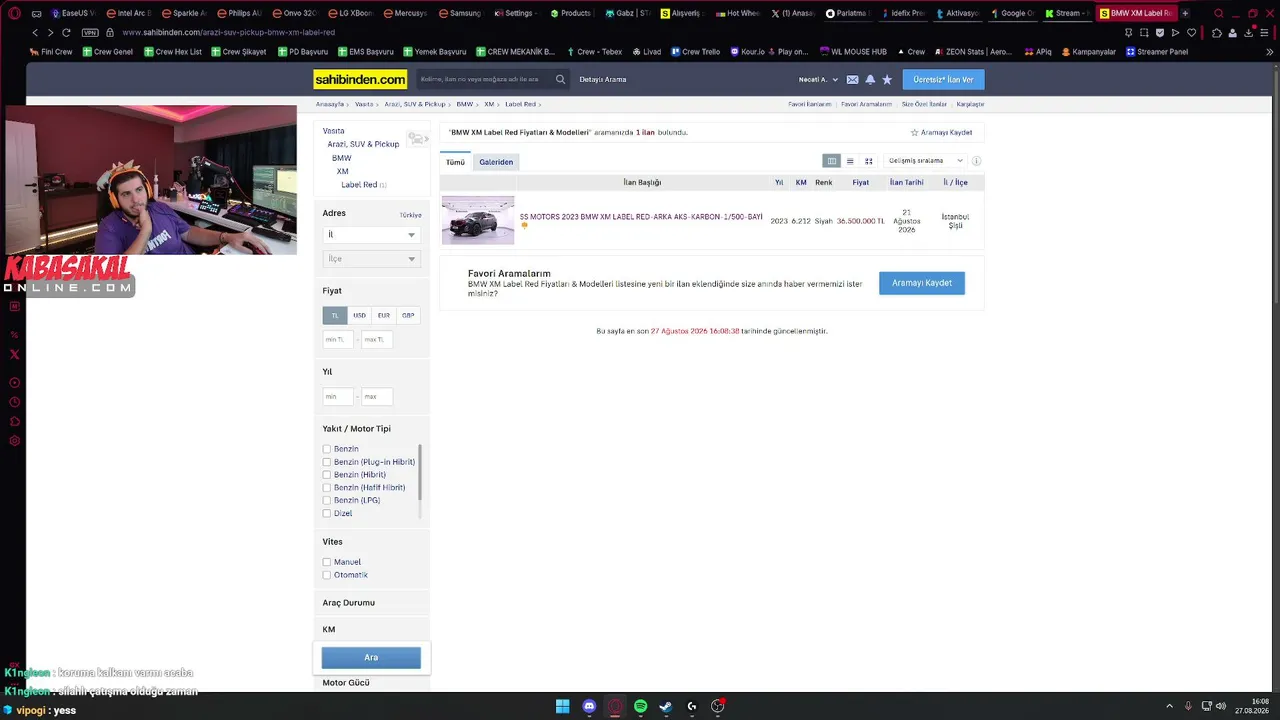This screenshot has width=1280, height=720.
Task: Reload the page with refresh icon
Action: coord(67,32)
